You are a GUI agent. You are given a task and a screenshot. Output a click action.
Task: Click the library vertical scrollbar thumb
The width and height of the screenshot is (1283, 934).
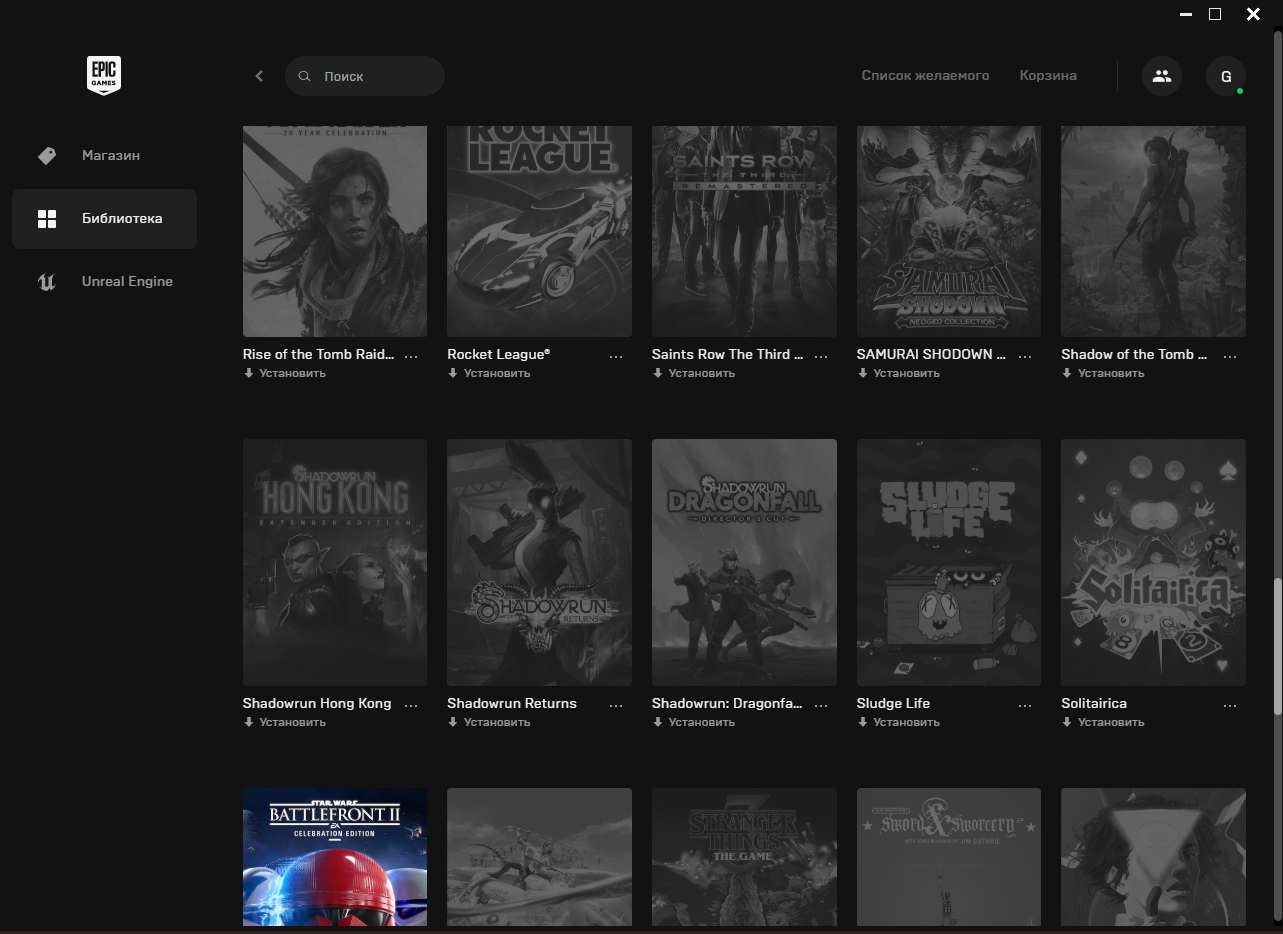[1277, 646]
